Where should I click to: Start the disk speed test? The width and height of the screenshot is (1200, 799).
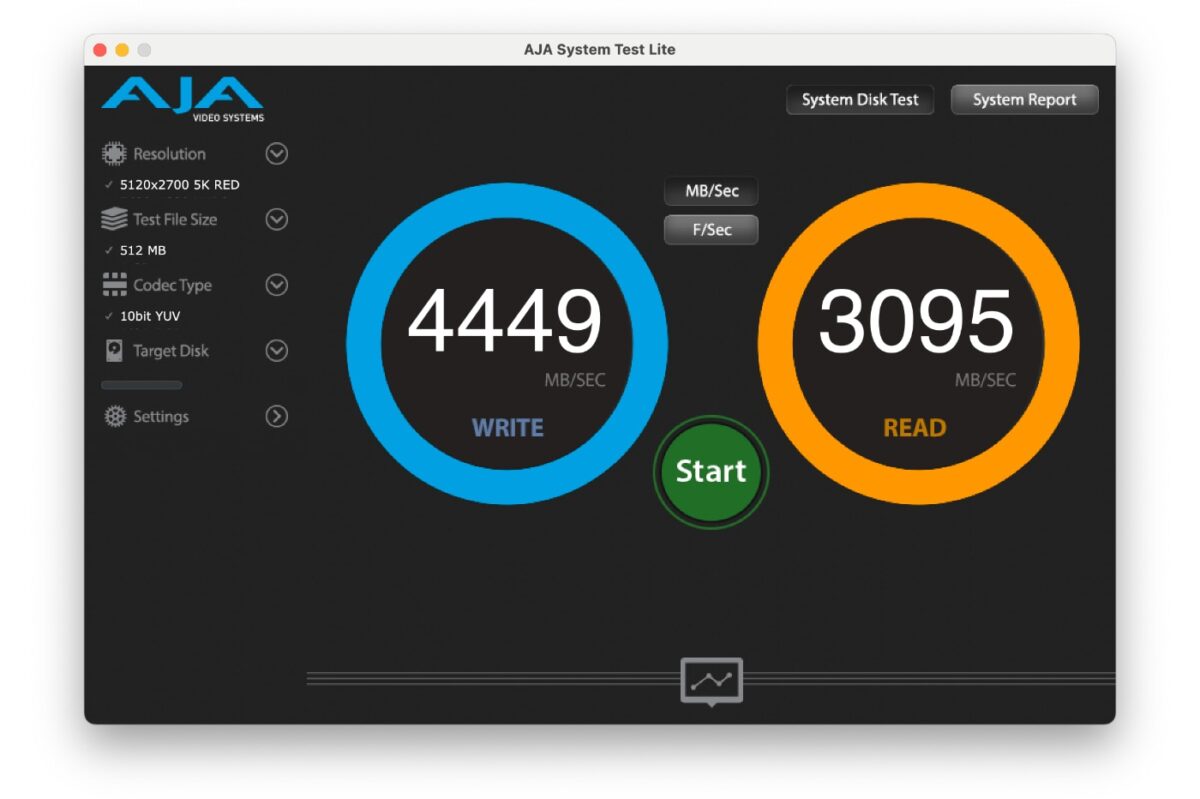point(711,472)
